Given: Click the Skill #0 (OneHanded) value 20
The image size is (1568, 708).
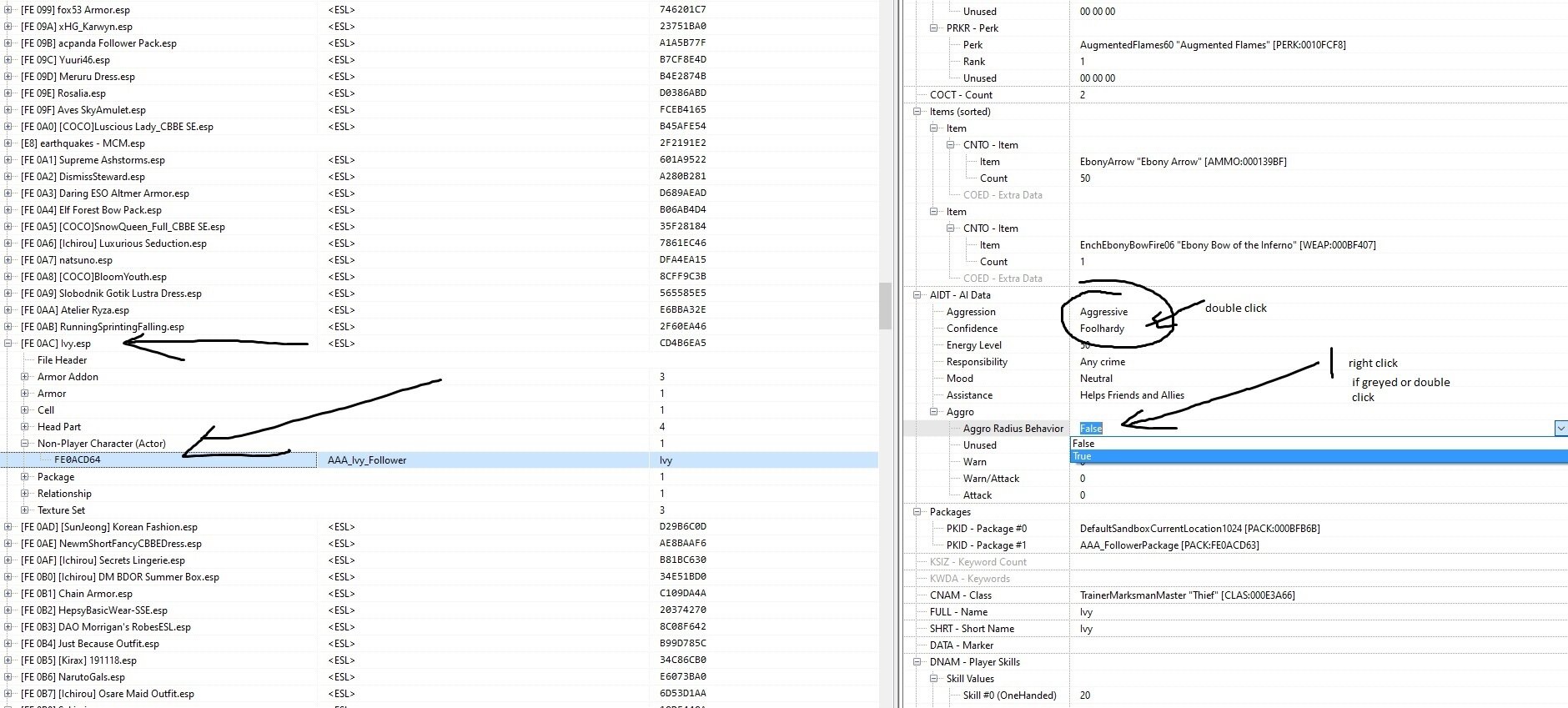Looking at the screenshot, I should tap(1085, 695).
